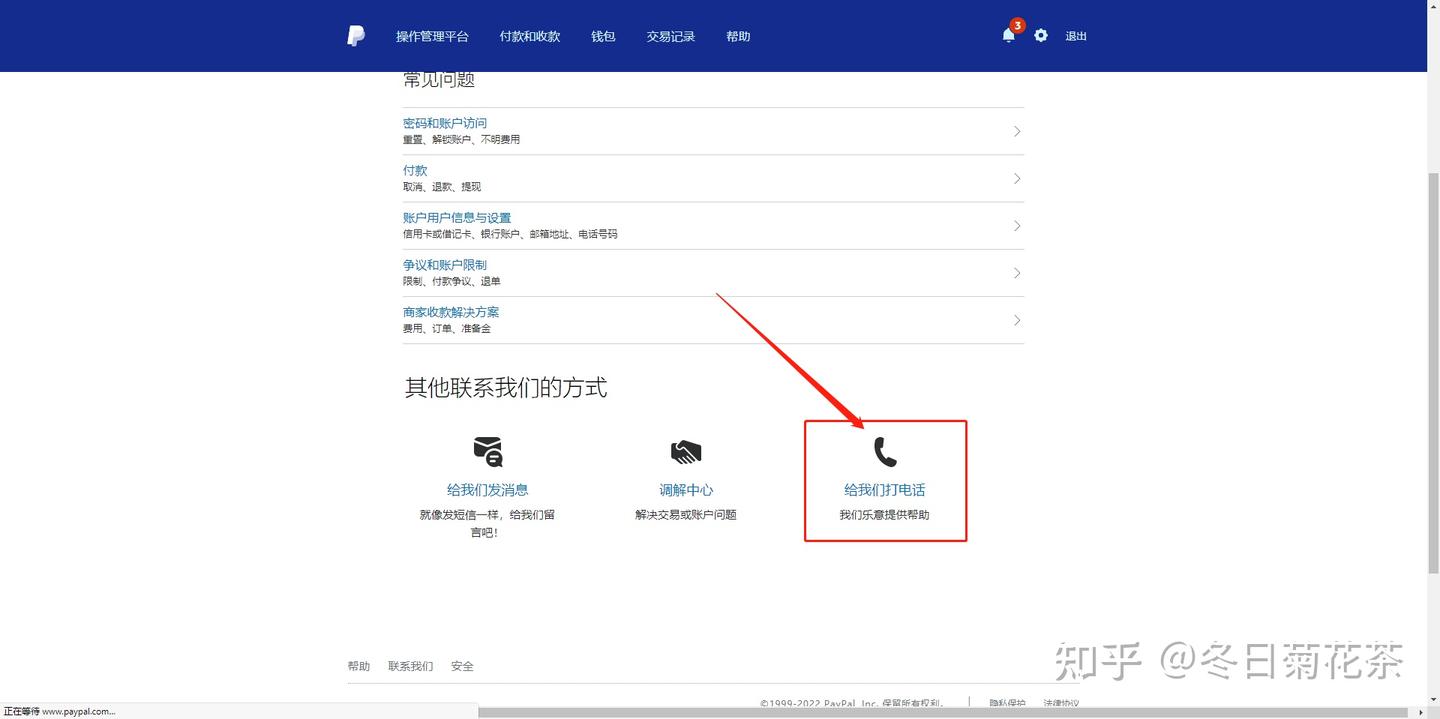The image size is (1440, 719).
Task: Open account settings with the gear icon
Action: [x=1040, y=35]
